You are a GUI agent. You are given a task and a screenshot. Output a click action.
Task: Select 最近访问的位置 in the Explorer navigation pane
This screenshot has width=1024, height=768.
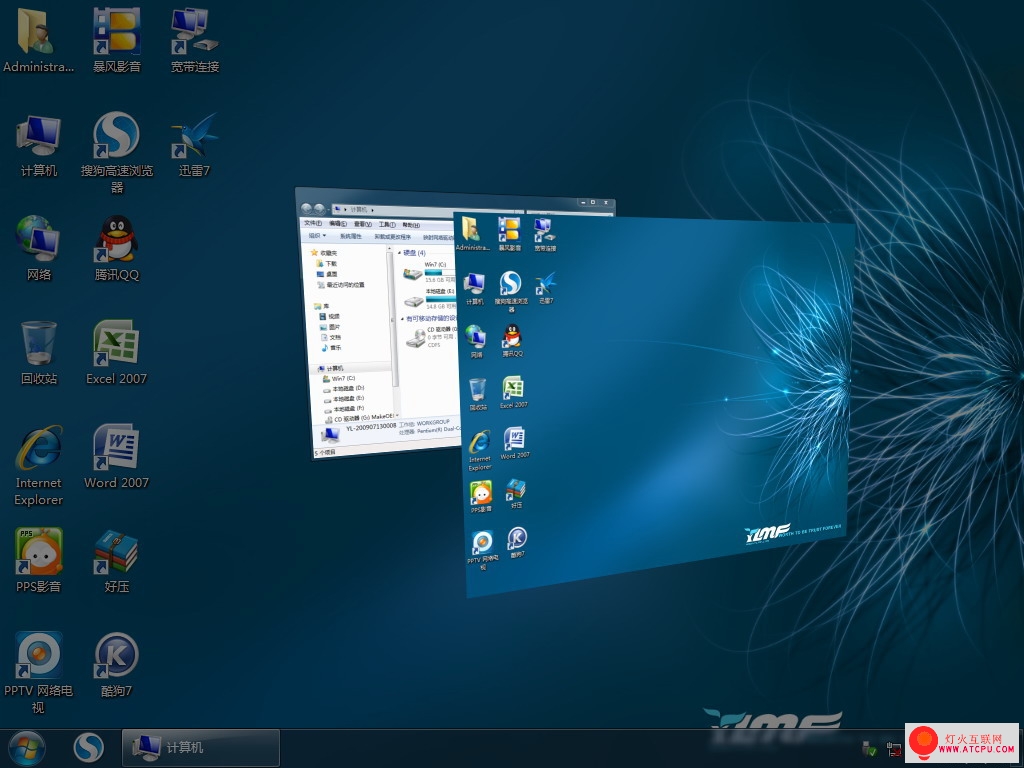coord(341,285)
